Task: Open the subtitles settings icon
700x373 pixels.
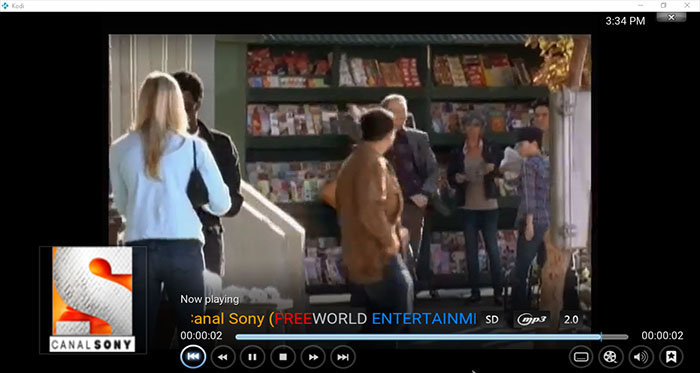Action: click(x=581, y=357)
